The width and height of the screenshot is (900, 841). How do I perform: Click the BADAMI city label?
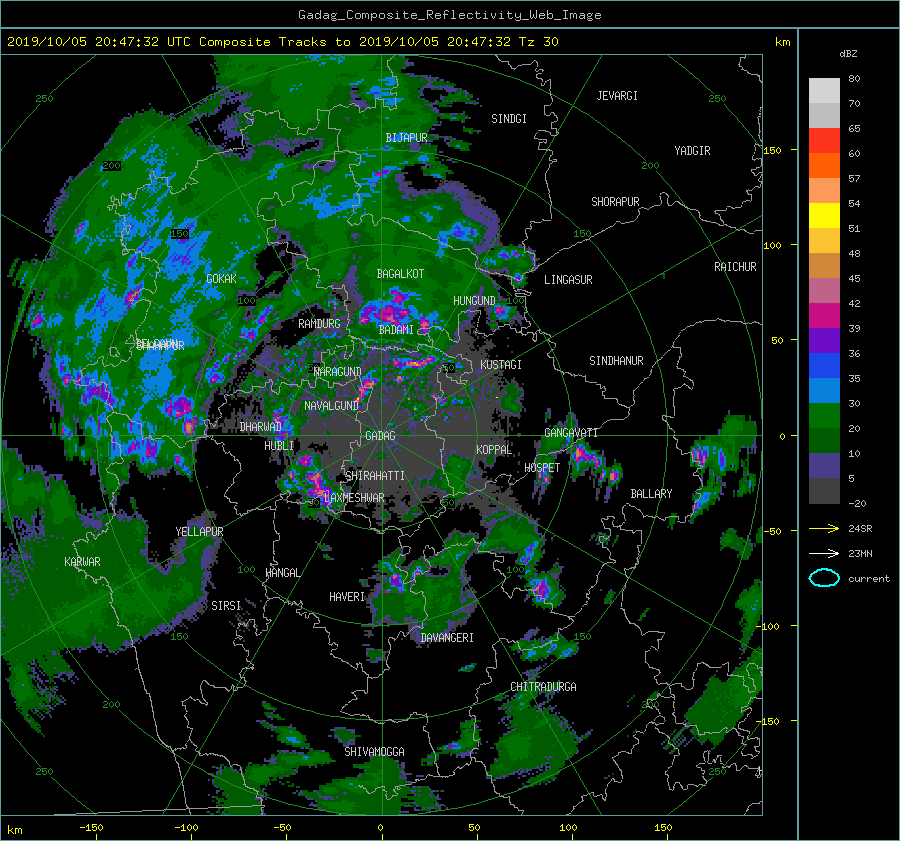[x=395, y=330]
